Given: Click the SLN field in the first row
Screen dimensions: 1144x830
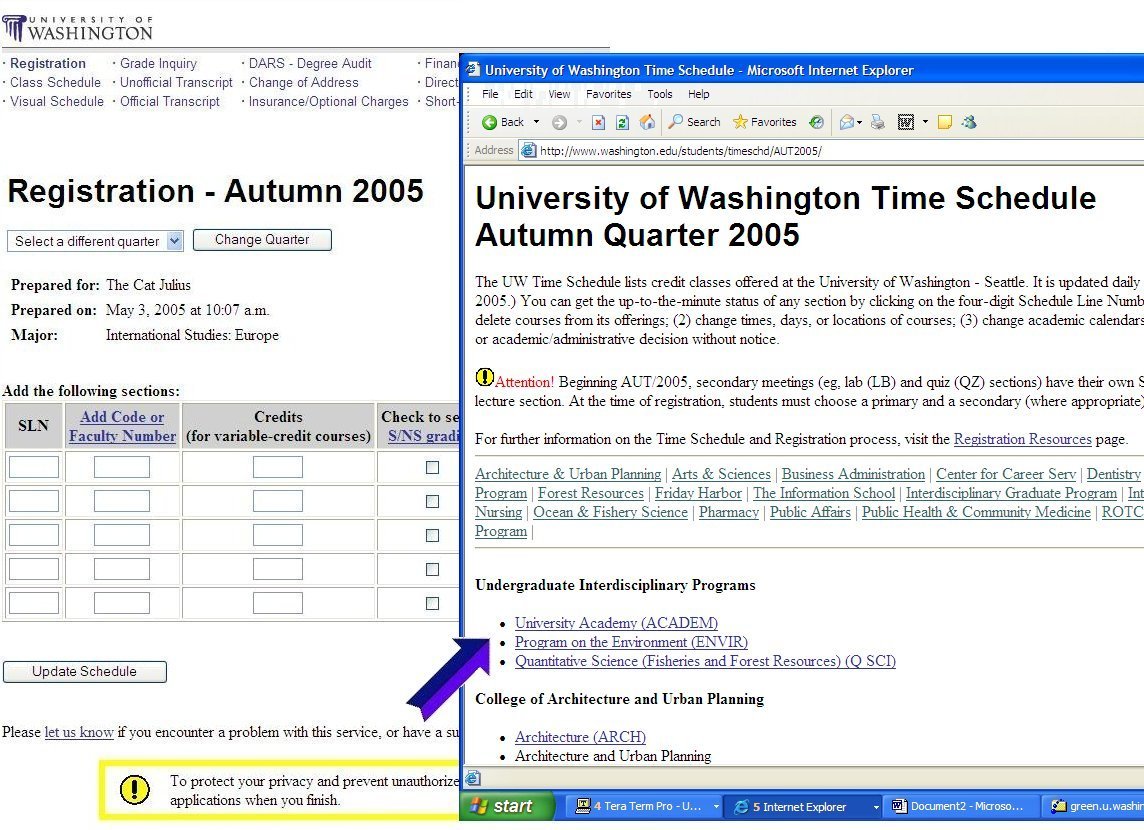Looking at the screenshot, I should [34, 467].
